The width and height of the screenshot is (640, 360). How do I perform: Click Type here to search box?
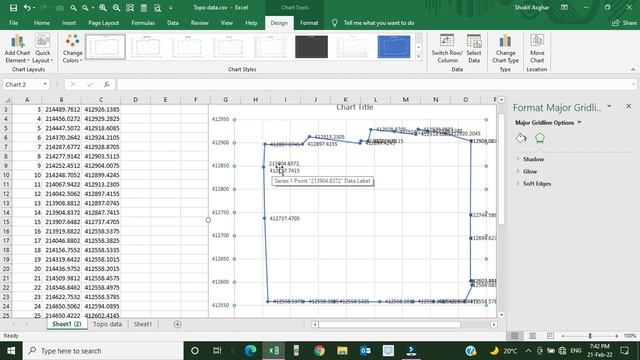click(x=103, y=351)
